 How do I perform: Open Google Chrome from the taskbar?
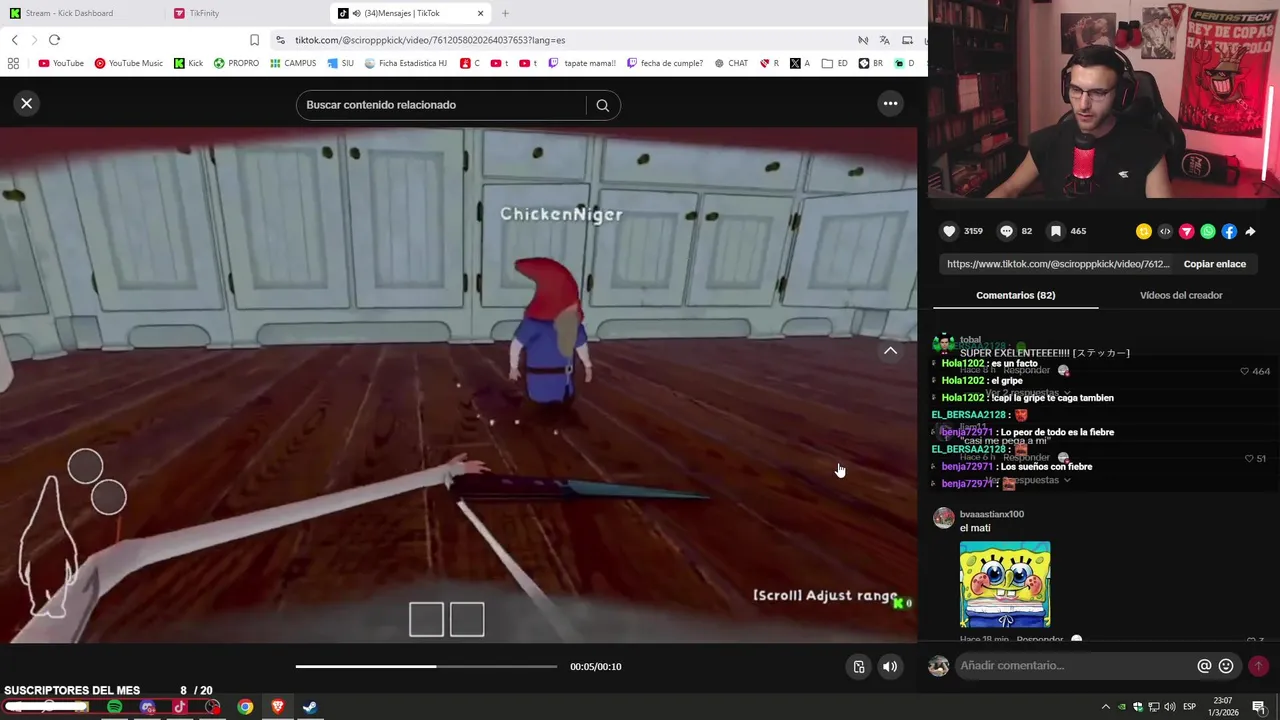click(x=245, y=707)
